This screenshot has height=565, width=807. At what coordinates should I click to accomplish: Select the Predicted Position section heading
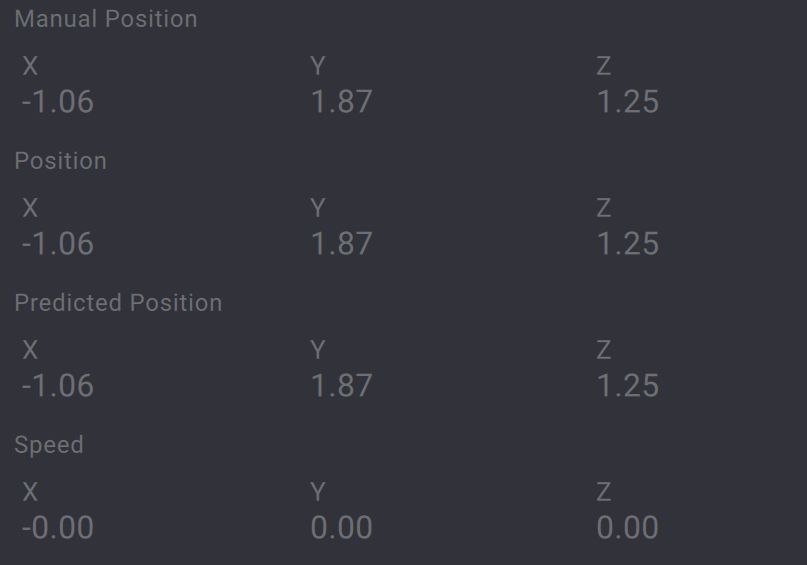click(x=118, y=303)
